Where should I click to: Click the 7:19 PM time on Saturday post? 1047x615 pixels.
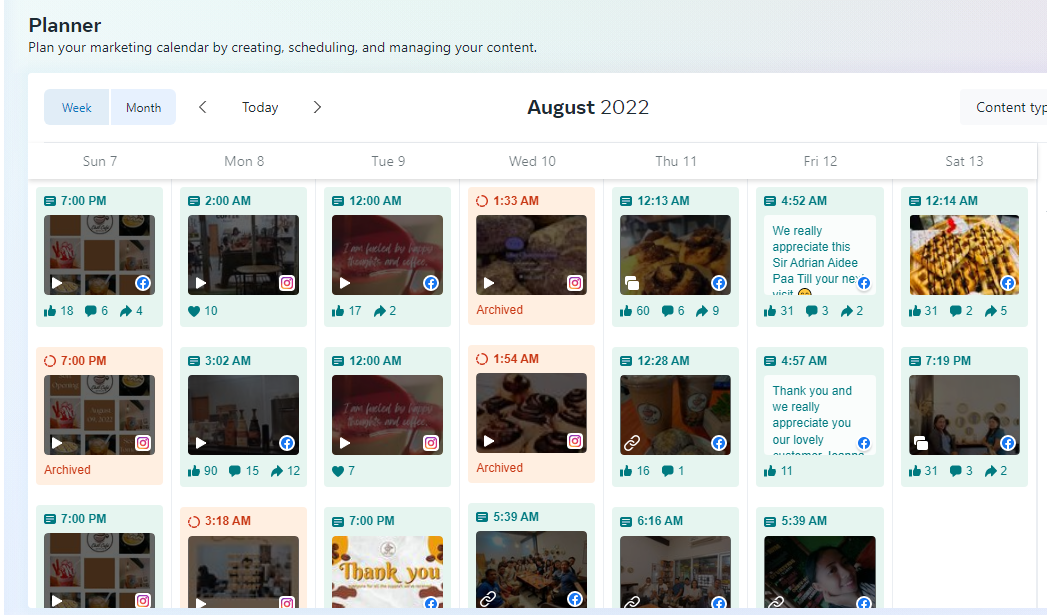(x=948, y=361)
